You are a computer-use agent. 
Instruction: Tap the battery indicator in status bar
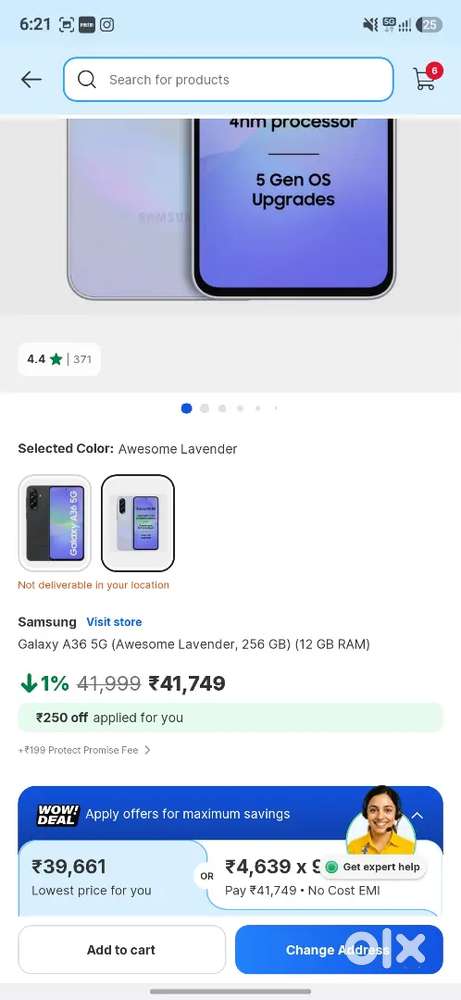tap(428, 25)
